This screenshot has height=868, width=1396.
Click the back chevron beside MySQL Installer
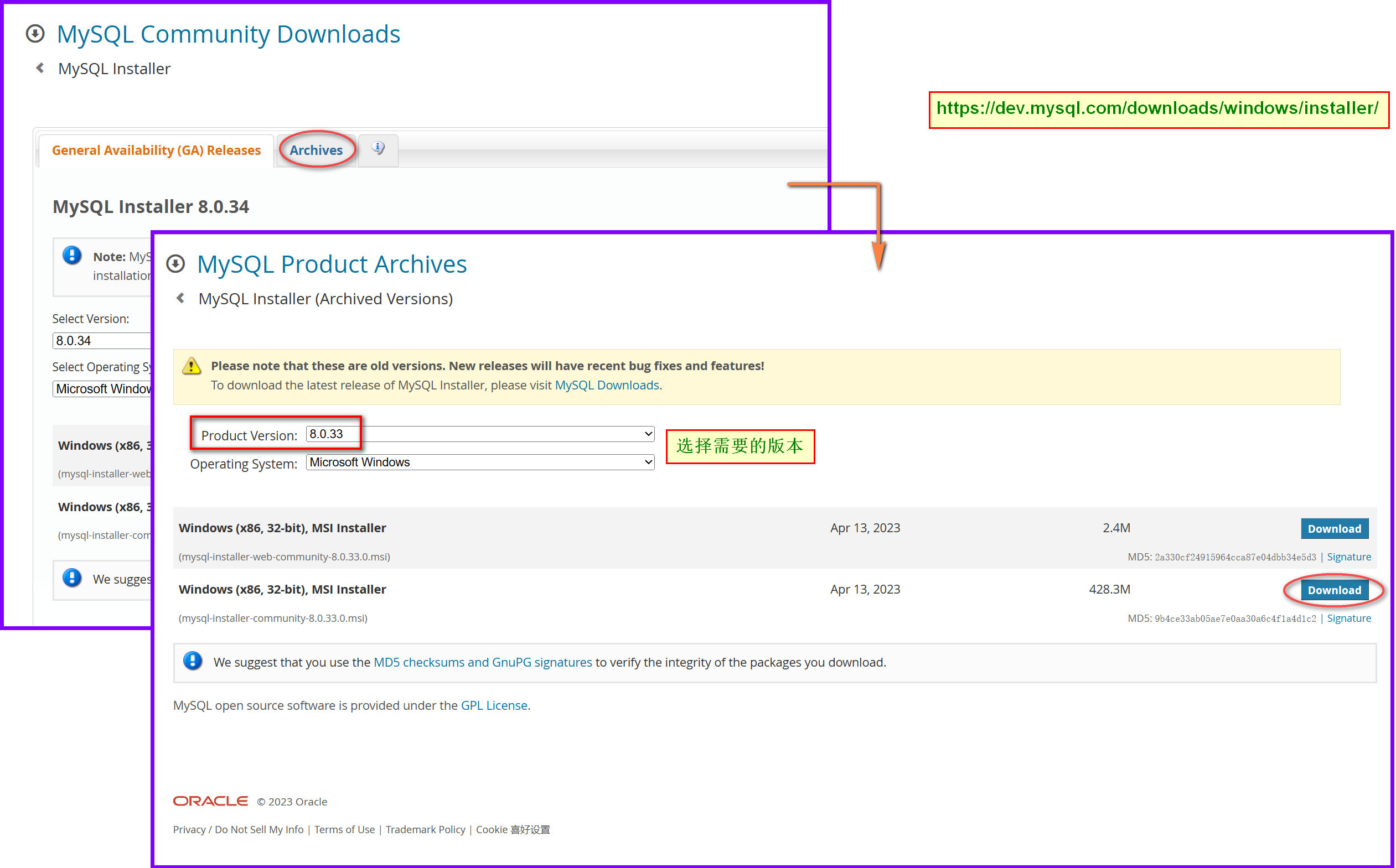pos(40,68)
